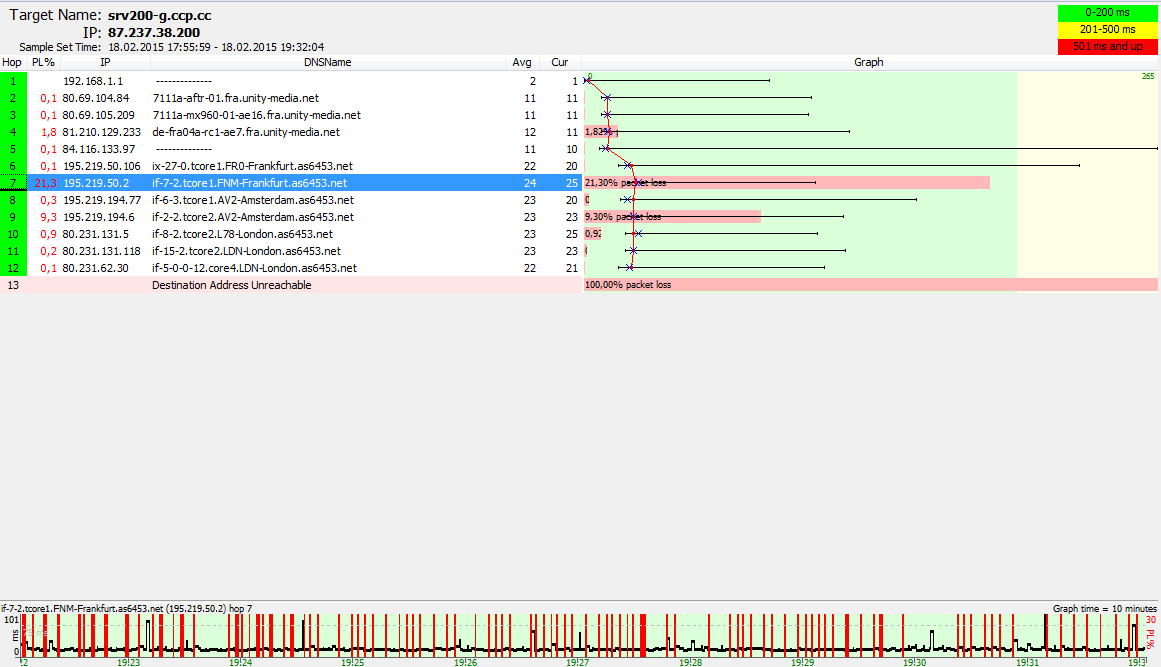Click the 21,30% packet loss bar
1161x667 pixels.
coord(786,183)
